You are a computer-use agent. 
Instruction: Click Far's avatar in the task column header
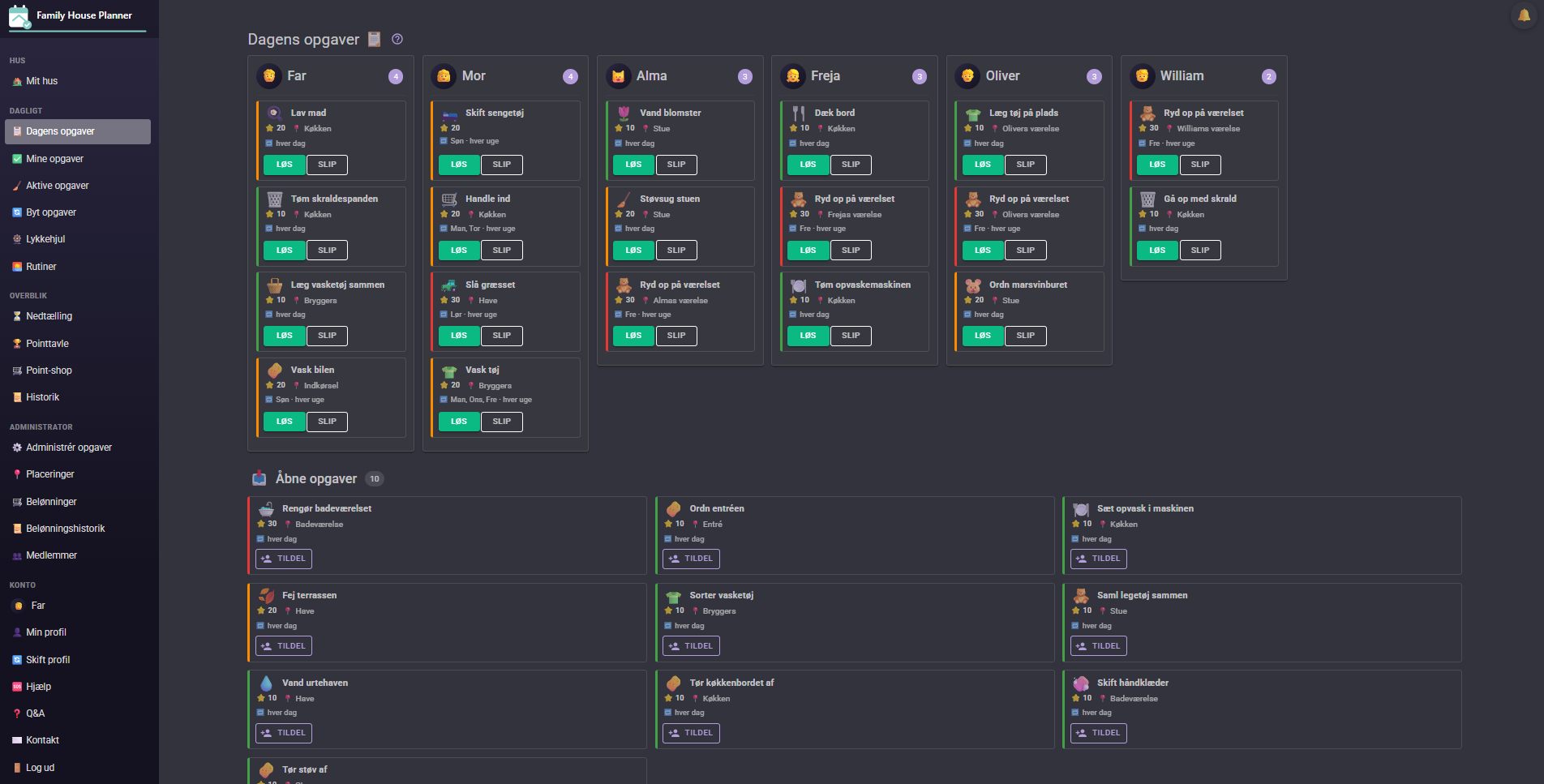(x=269, y=76)
